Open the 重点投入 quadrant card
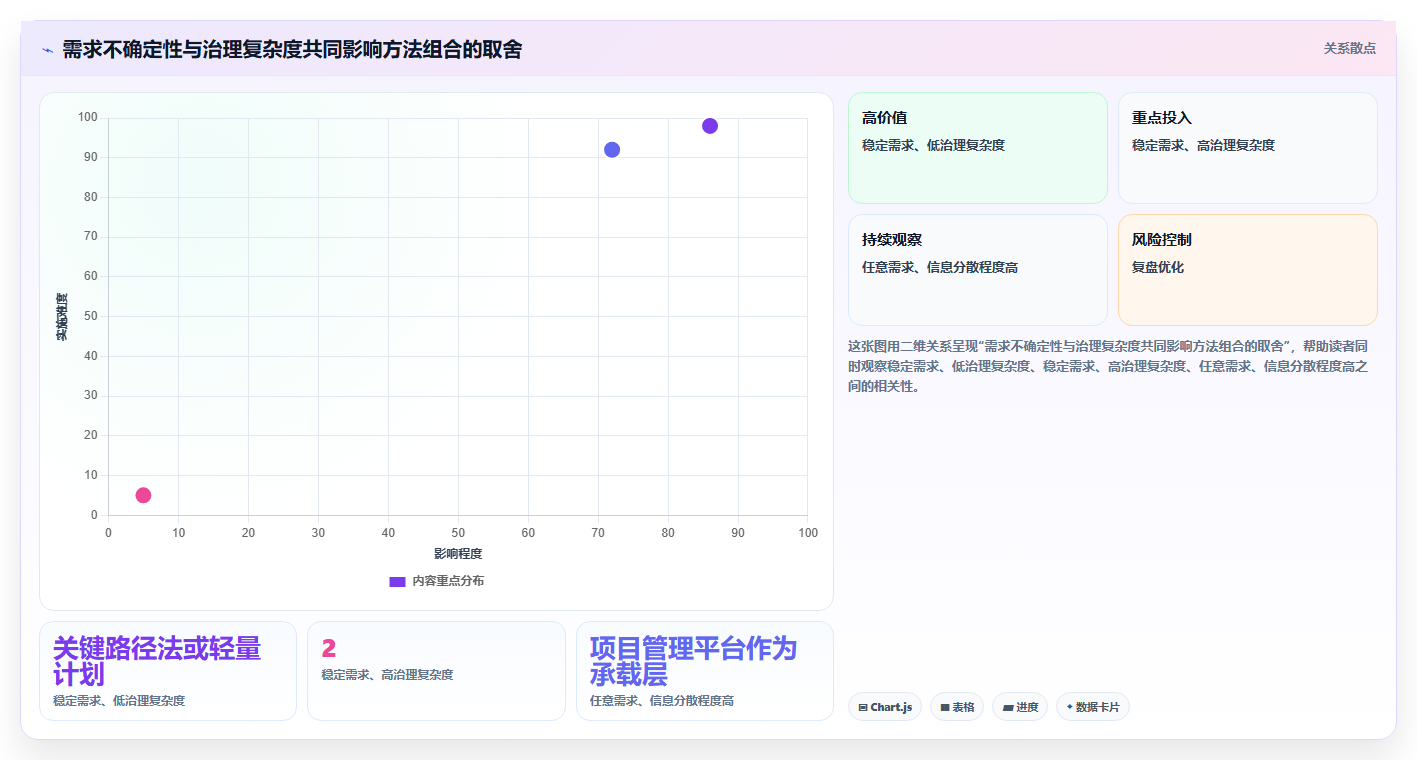 [x=1247, y=148]
